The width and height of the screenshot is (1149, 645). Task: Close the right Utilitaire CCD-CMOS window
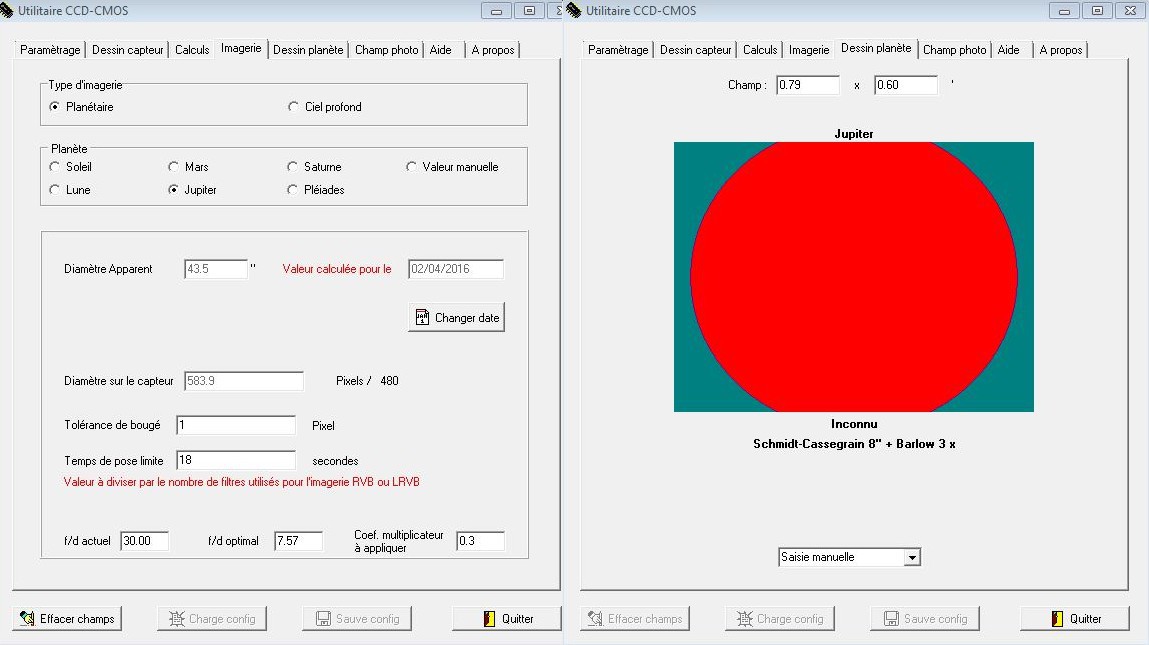pos(1131,11)
